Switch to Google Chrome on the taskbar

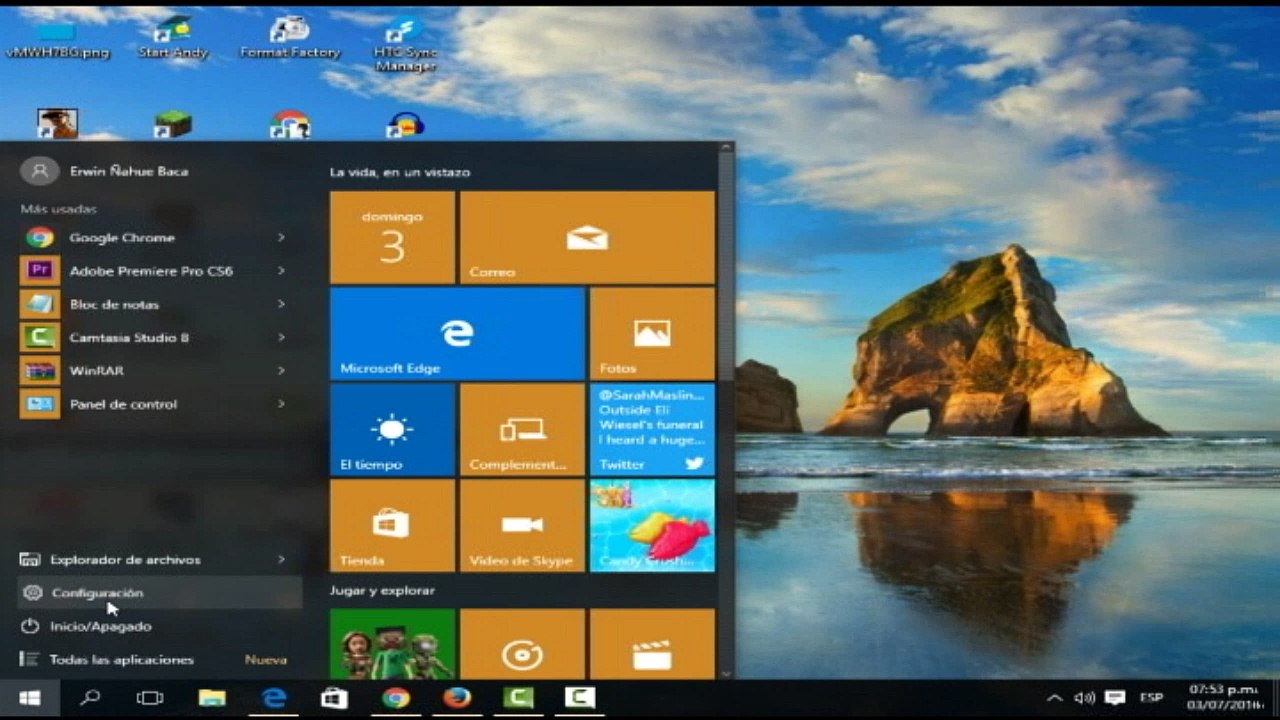(396, 698)
